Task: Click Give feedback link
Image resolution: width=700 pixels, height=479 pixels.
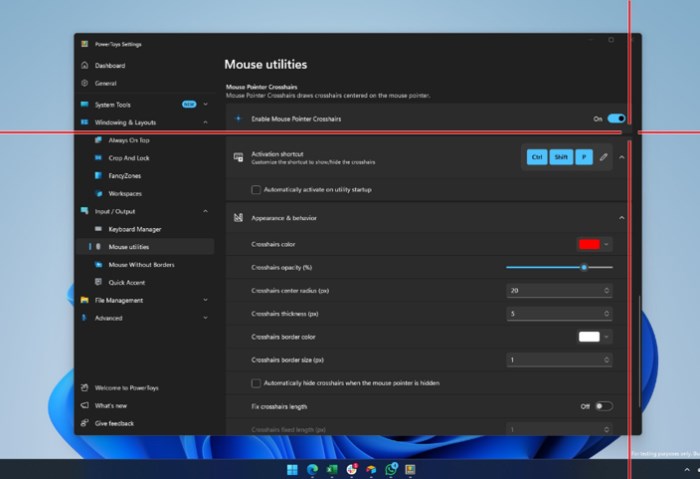Action: pyautogui.click(x=114, y=424)
